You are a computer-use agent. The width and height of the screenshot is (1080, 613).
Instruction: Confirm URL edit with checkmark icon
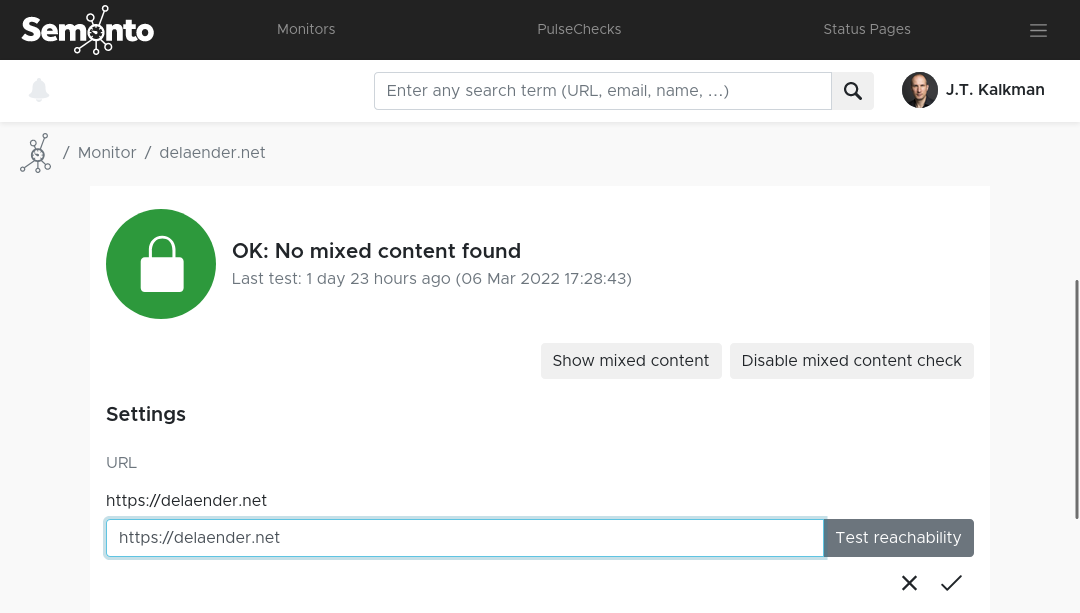click(x=951, y=583)
